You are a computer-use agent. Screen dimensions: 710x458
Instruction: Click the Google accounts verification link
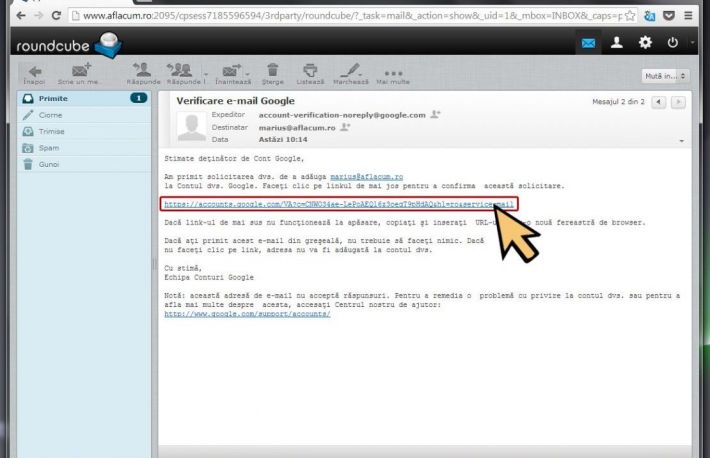click(x=338, y=204)
